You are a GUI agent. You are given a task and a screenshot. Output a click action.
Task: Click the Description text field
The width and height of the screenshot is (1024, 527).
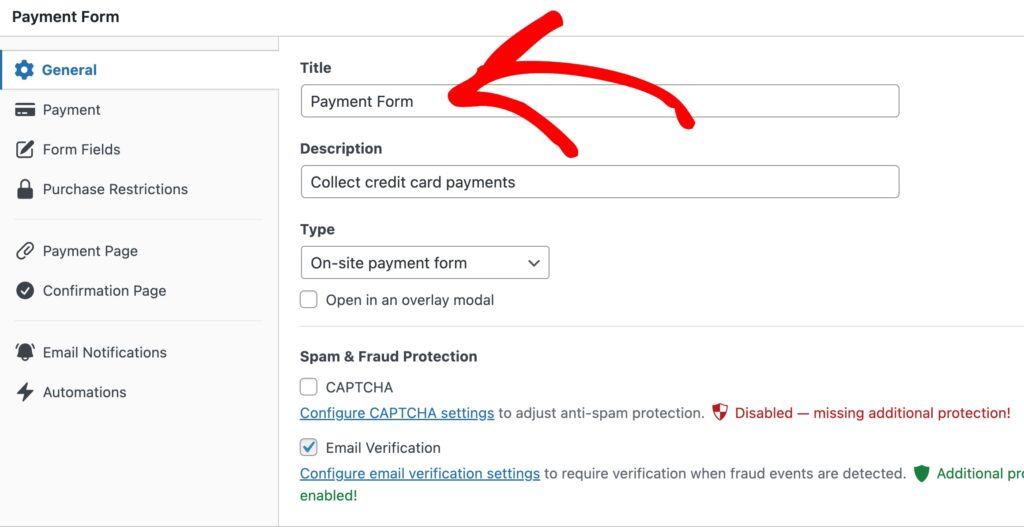(x=599, y=182)
